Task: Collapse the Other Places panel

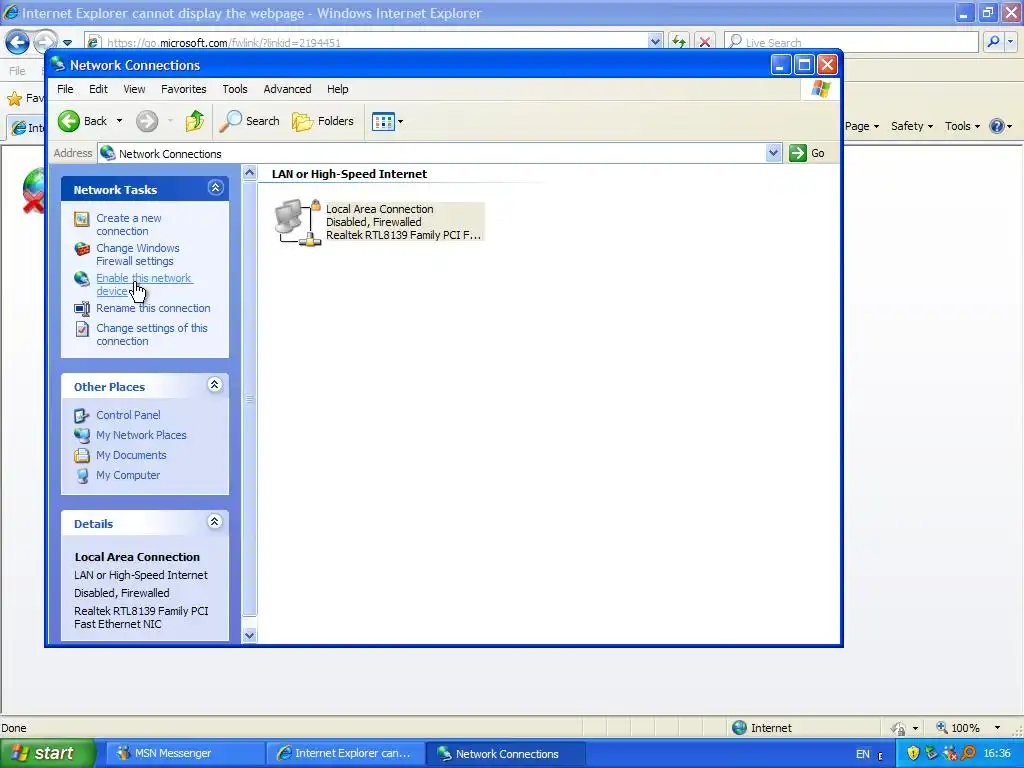Action: coord(215,385)
